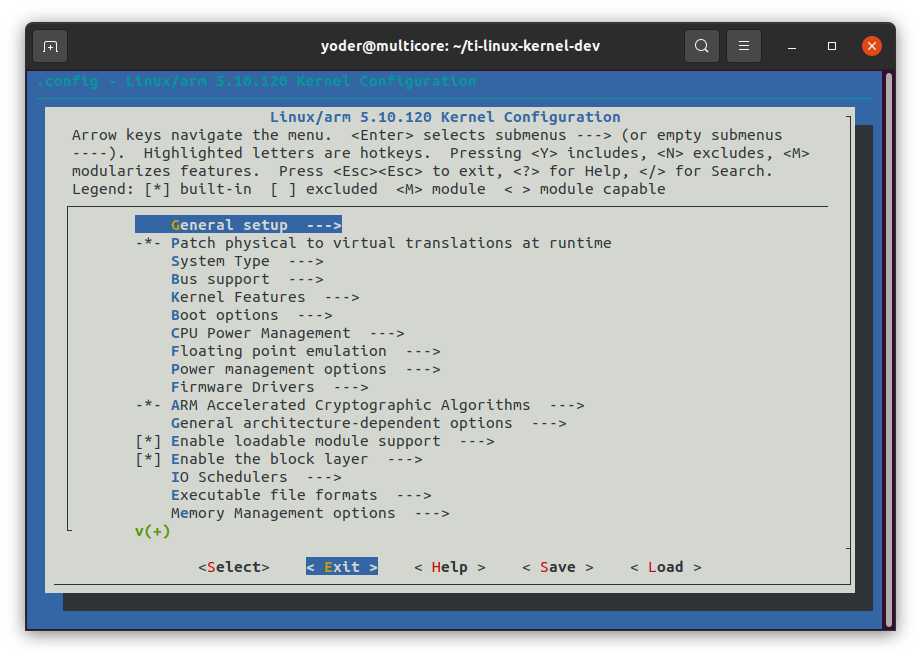Open Firmware Drivers submenu
The width and height of the screenshot is (921, 659).
(x=270, y=388)
